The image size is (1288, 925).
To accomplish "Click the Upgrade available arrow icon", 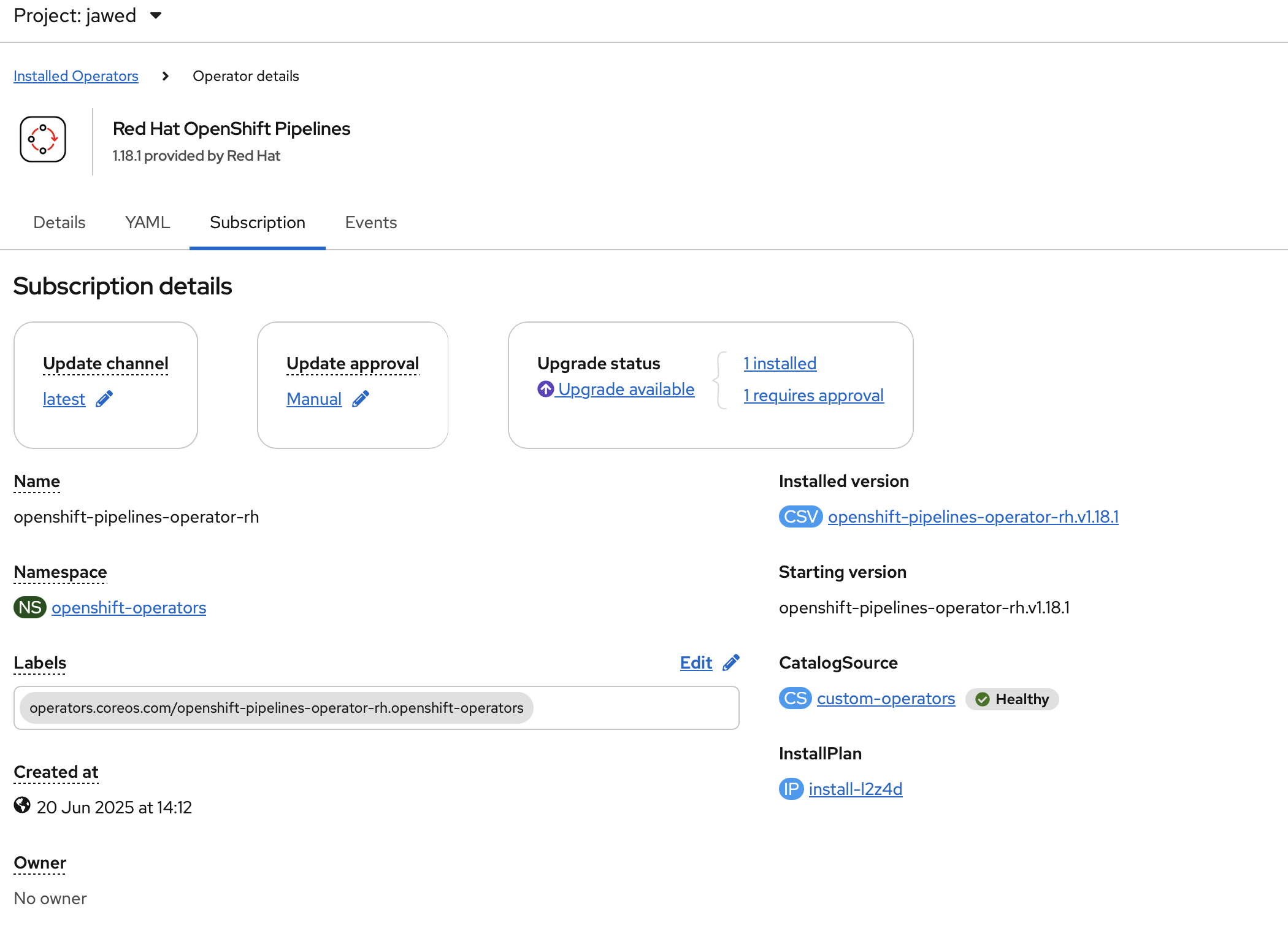I will click(x=545, y=390).
